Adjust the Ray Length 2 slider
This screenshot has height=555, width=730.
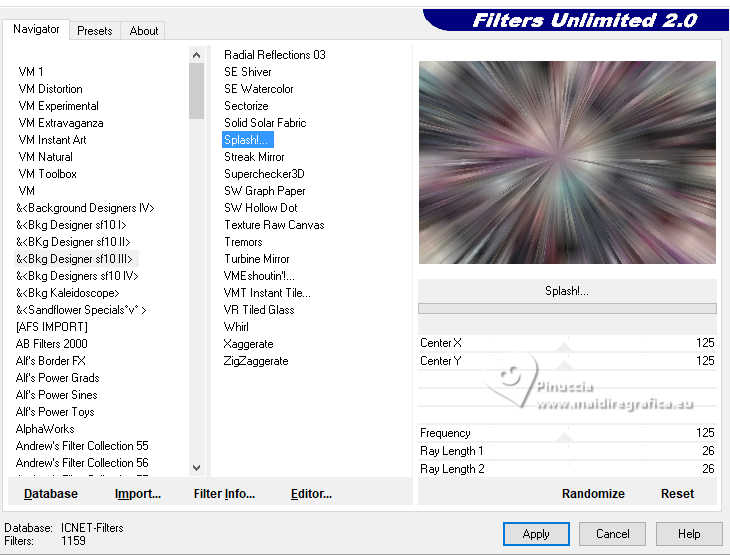pyautogui.click(x=567, y=469)
